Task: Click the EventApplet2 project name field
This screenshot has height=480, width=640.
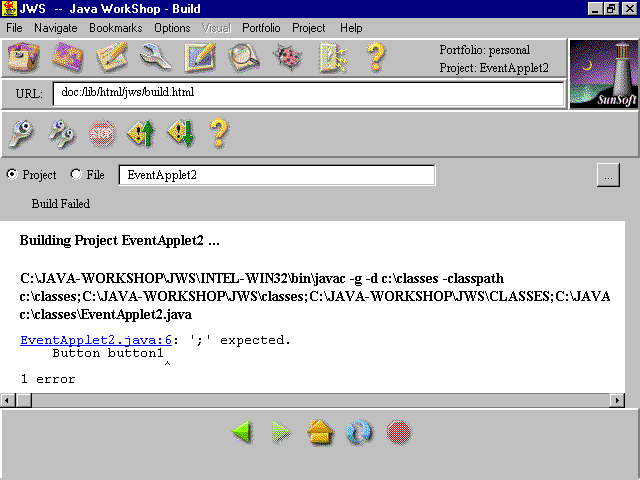Action: coord(277,175)
